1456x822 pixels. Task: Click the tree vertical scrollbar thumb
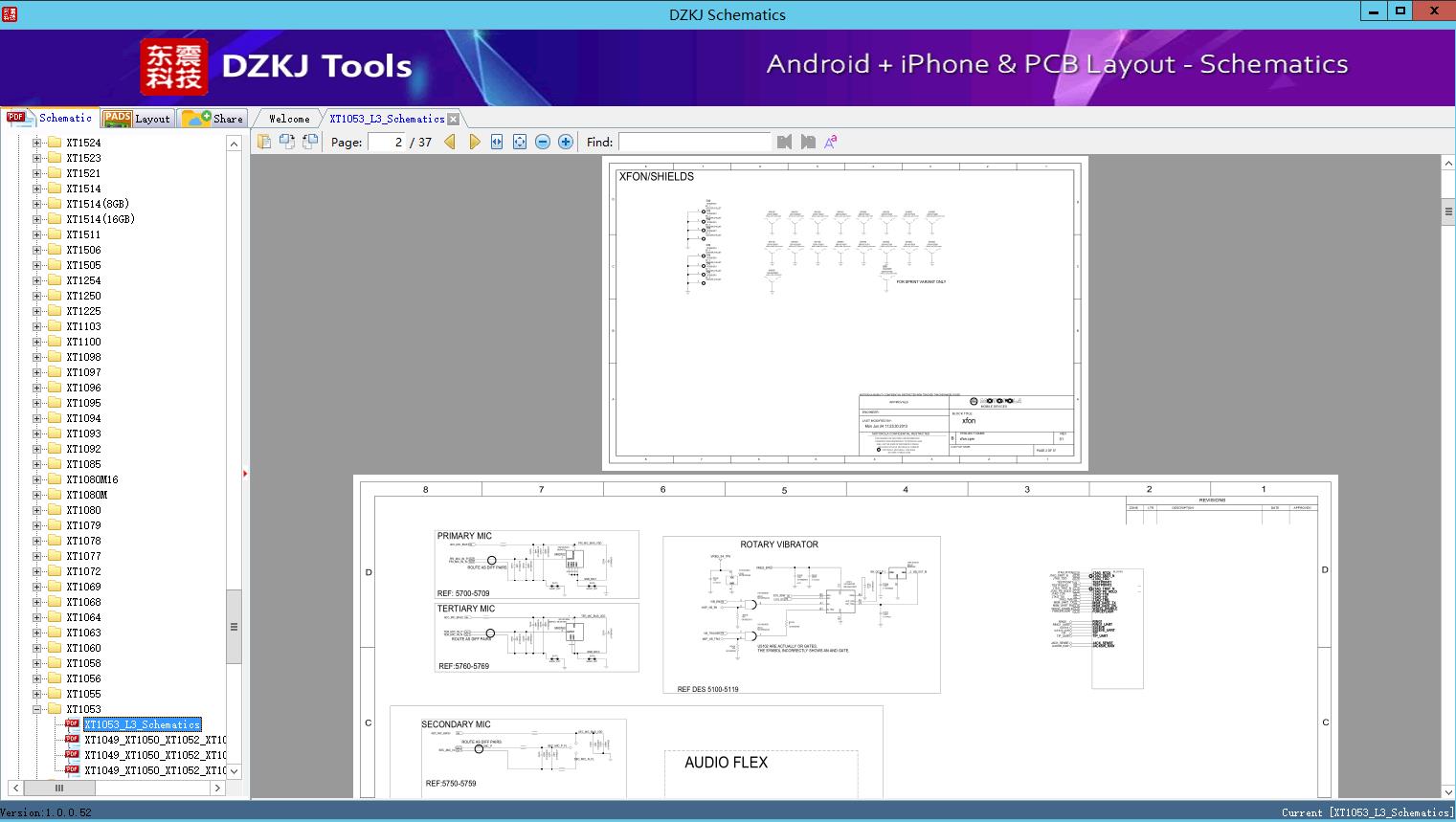pyautogui.click(x=234, y=627)
